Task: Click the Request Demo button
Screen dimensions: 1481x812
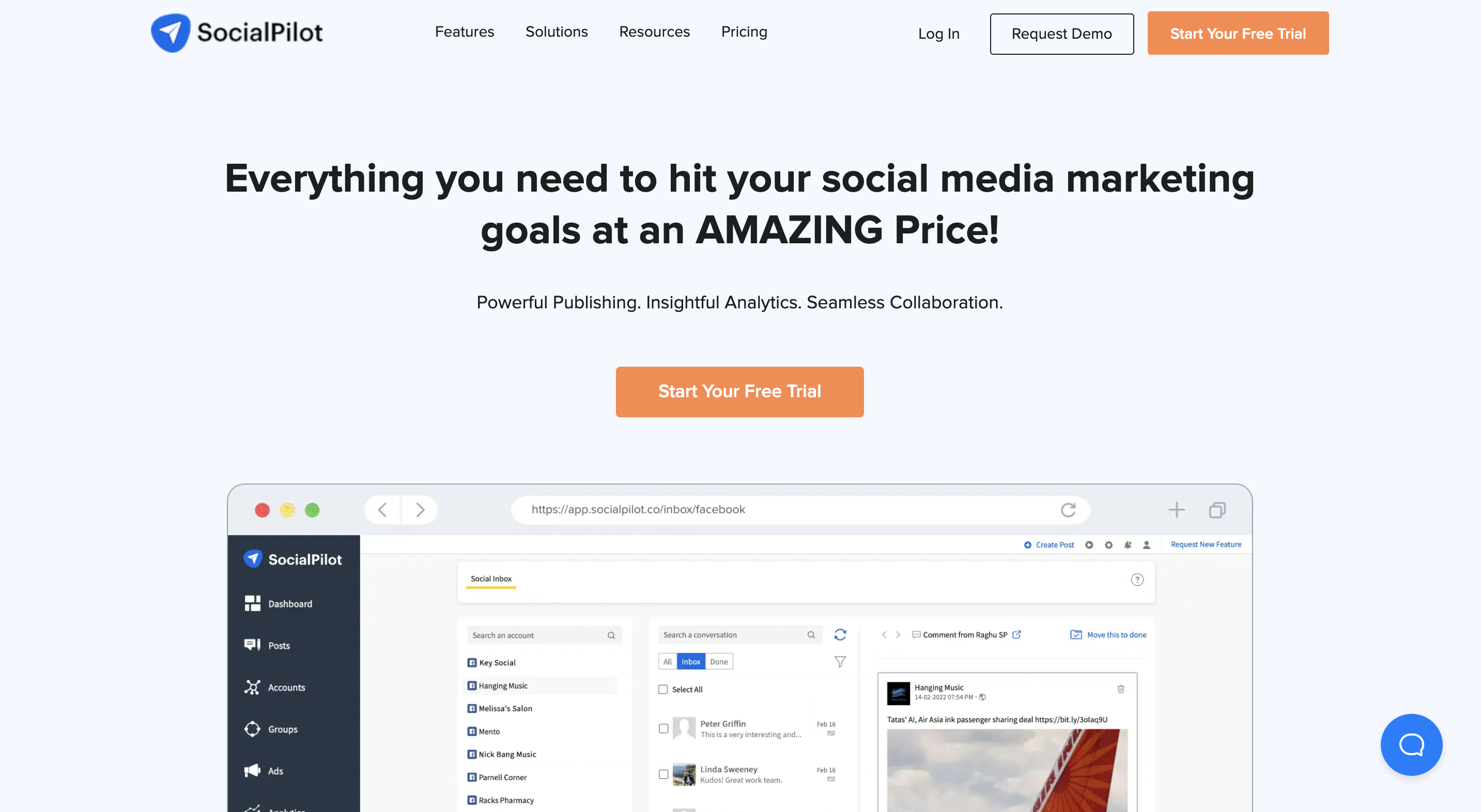Action: pos(1061,34)
